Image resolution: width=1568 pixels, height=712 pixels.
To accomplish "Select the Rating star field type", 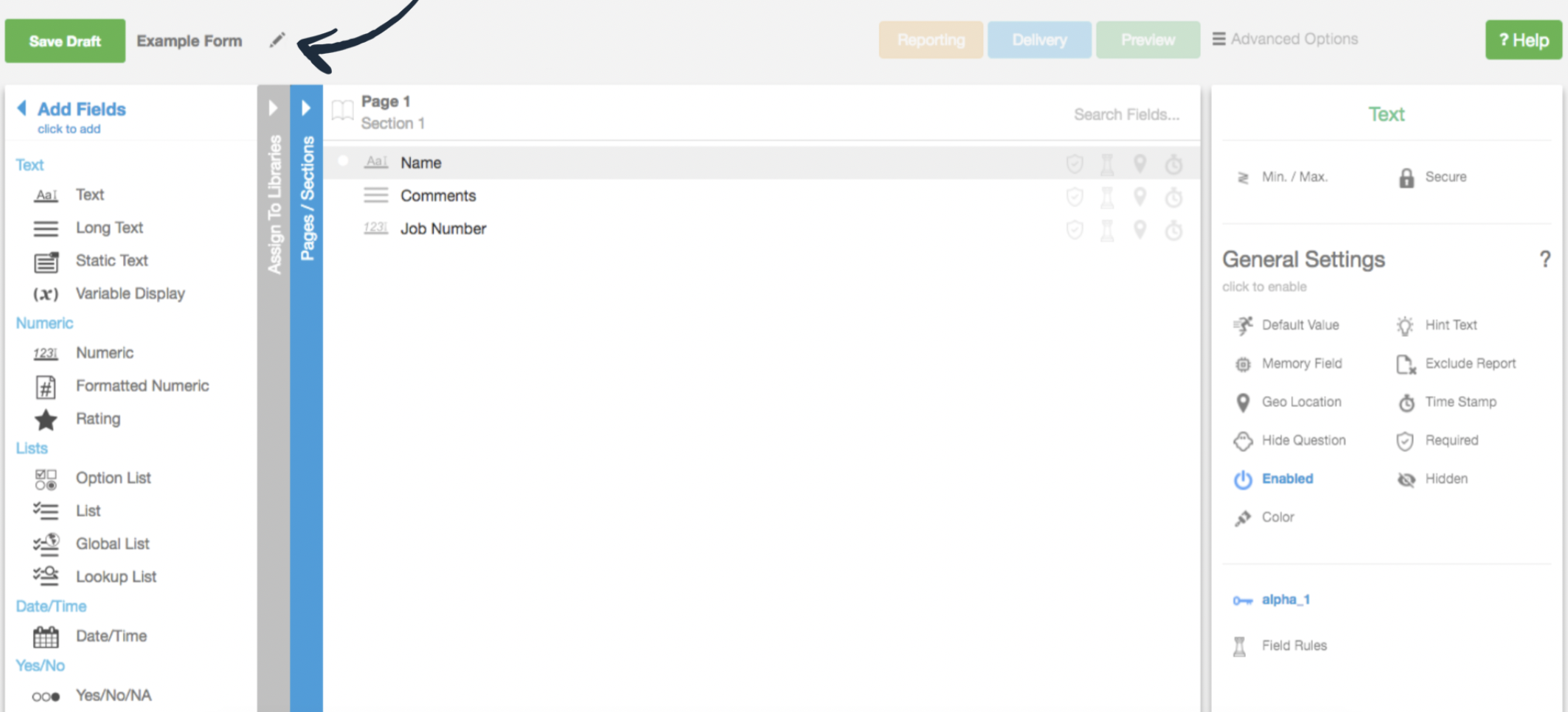I will pyautogui.click(x=98, y=419).
